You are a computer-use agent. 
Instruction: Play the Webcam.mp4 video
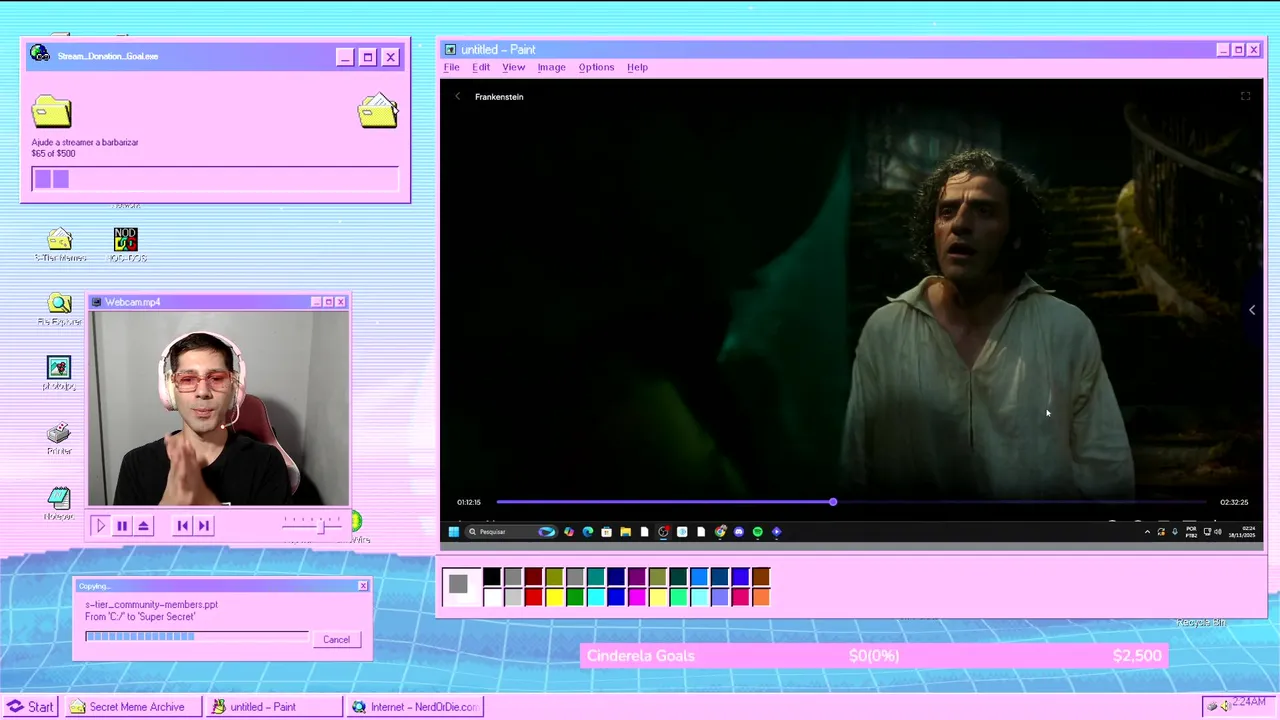[100, 525]
